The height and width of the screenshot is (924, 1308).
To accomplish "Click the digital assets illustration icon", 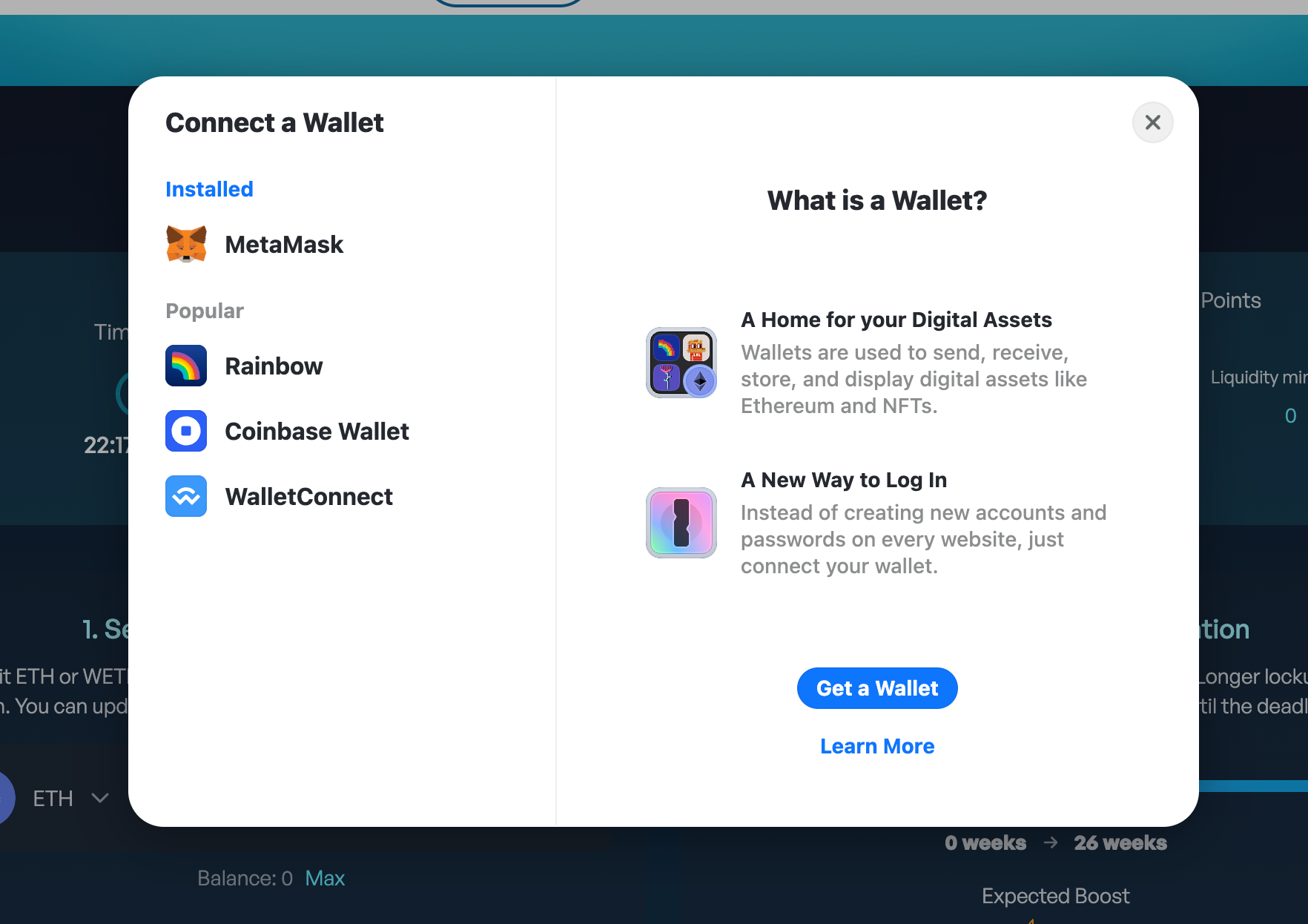I will (x=681, y=363).
